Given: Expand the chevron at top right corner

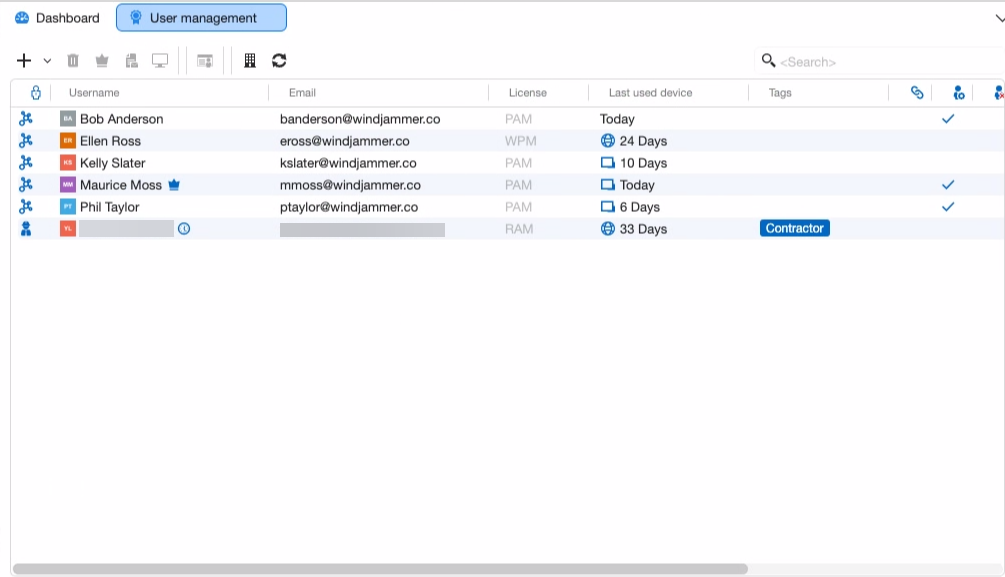Looking at the screenshot, I should 999,19.
